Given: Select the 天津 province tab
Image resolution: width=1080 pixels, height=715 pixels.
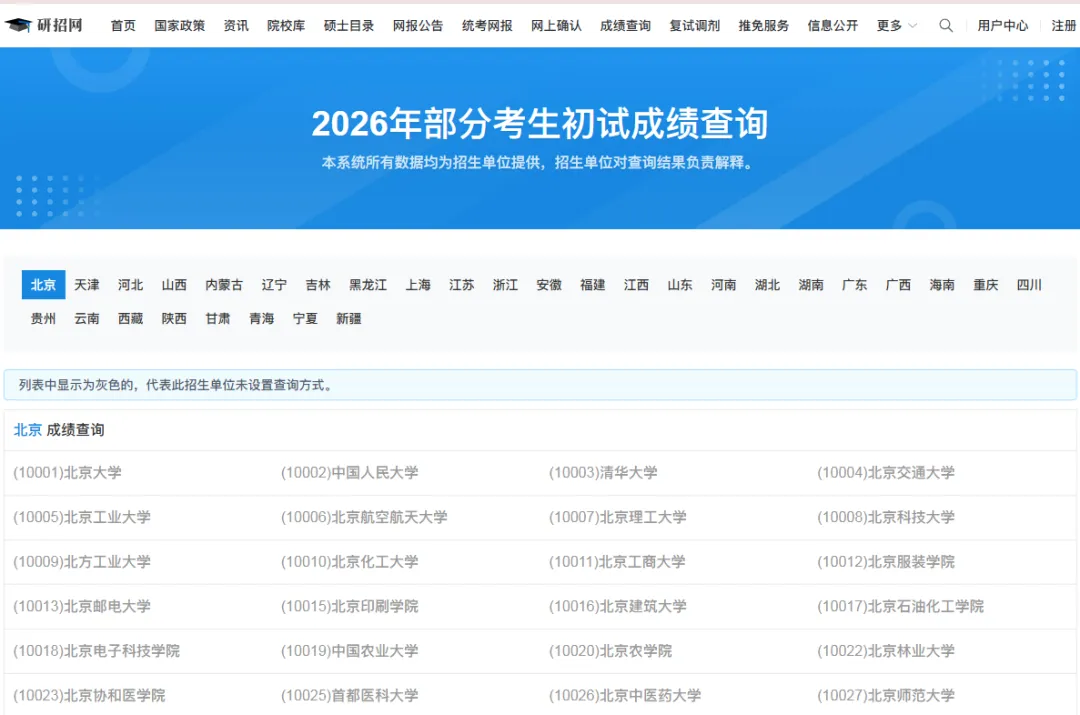Looking at the screenshot, I should click(x=87, y=284).
